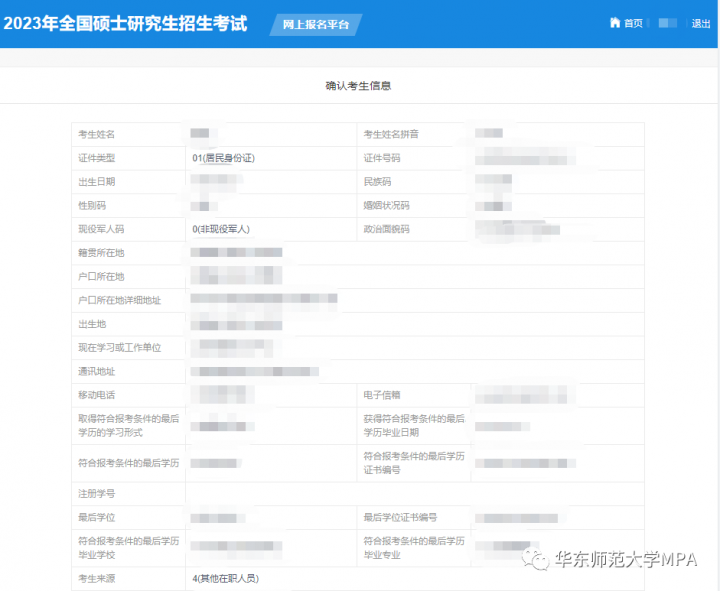The height and width of the screenshot is (591, 720).
Task: Click the 出生地 label
Action: [92, 324]
